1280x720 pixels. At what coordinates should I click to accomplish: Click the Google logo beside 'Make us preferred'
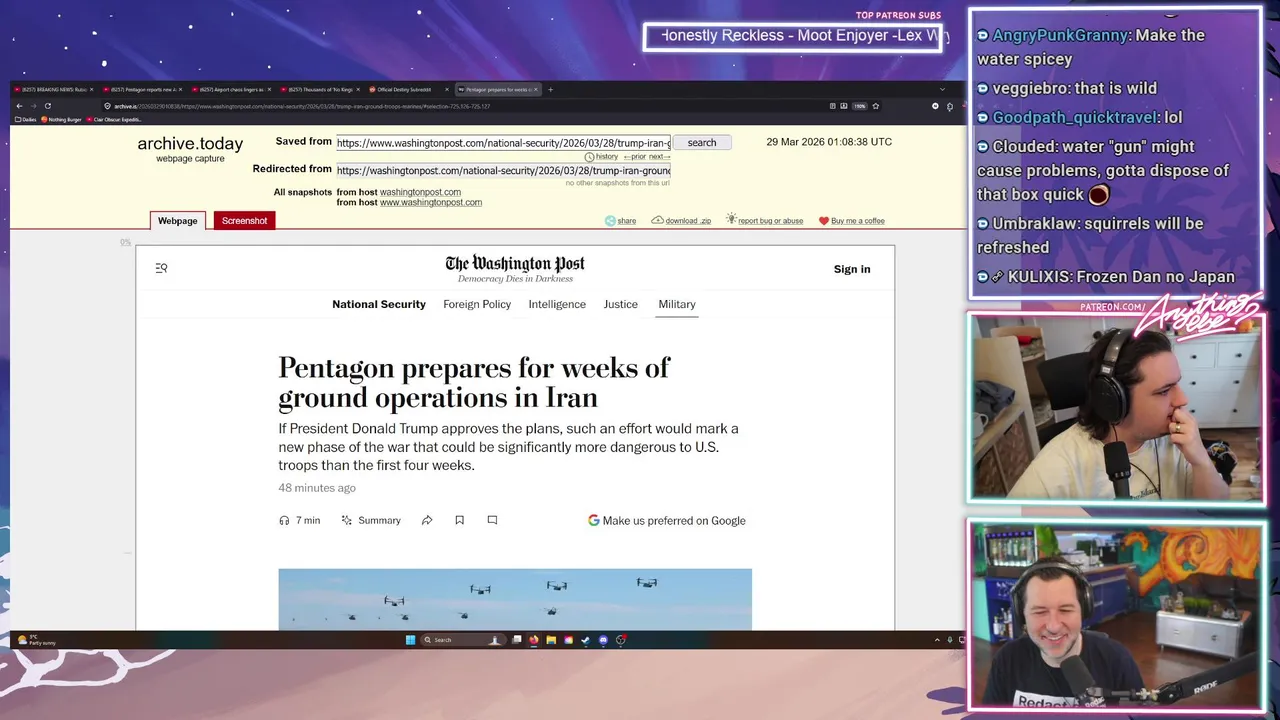click(x=593, y=520)
